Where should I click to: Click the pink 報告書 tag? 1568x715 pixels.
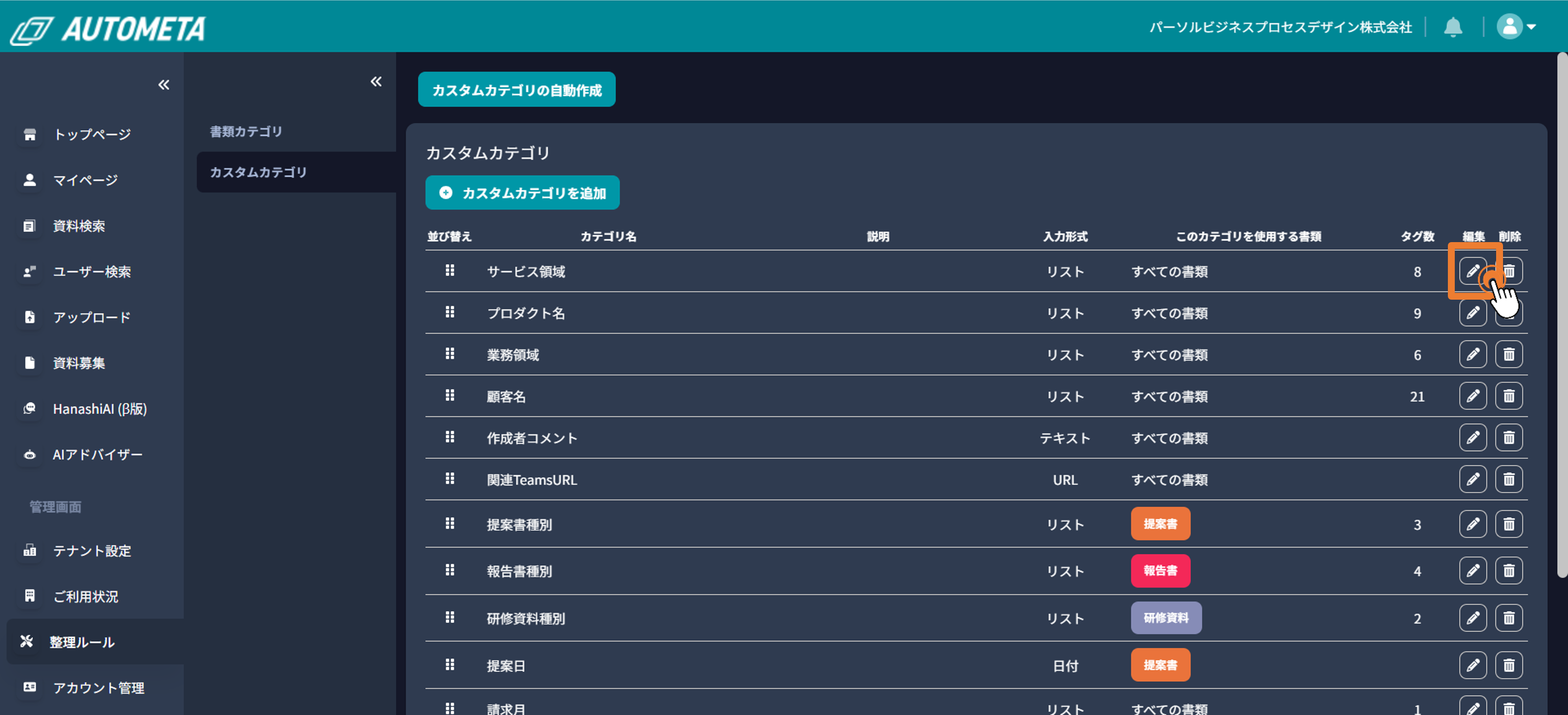point(1160,571)
